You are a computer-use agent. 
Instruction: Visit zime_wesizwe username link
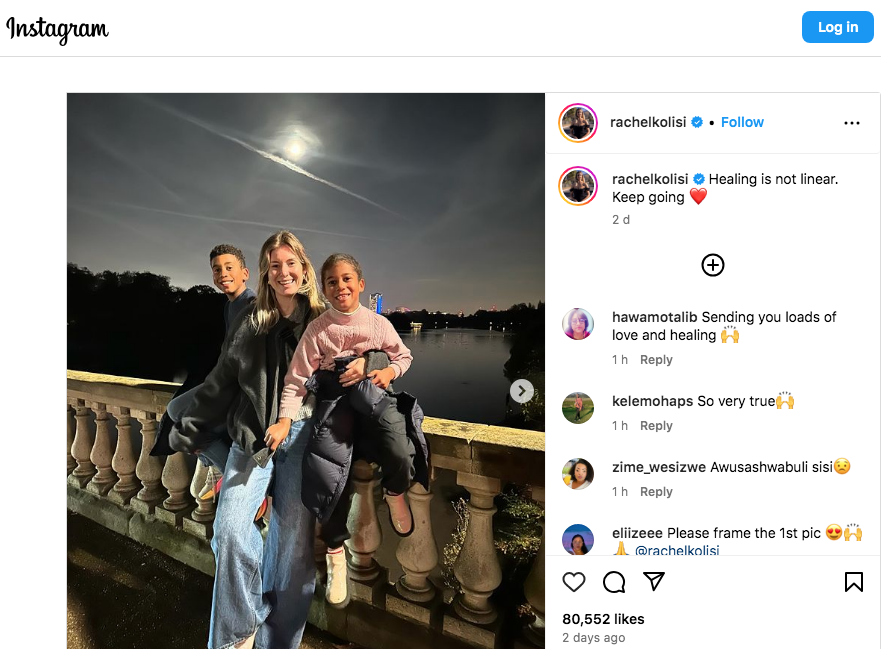(658, 467)
